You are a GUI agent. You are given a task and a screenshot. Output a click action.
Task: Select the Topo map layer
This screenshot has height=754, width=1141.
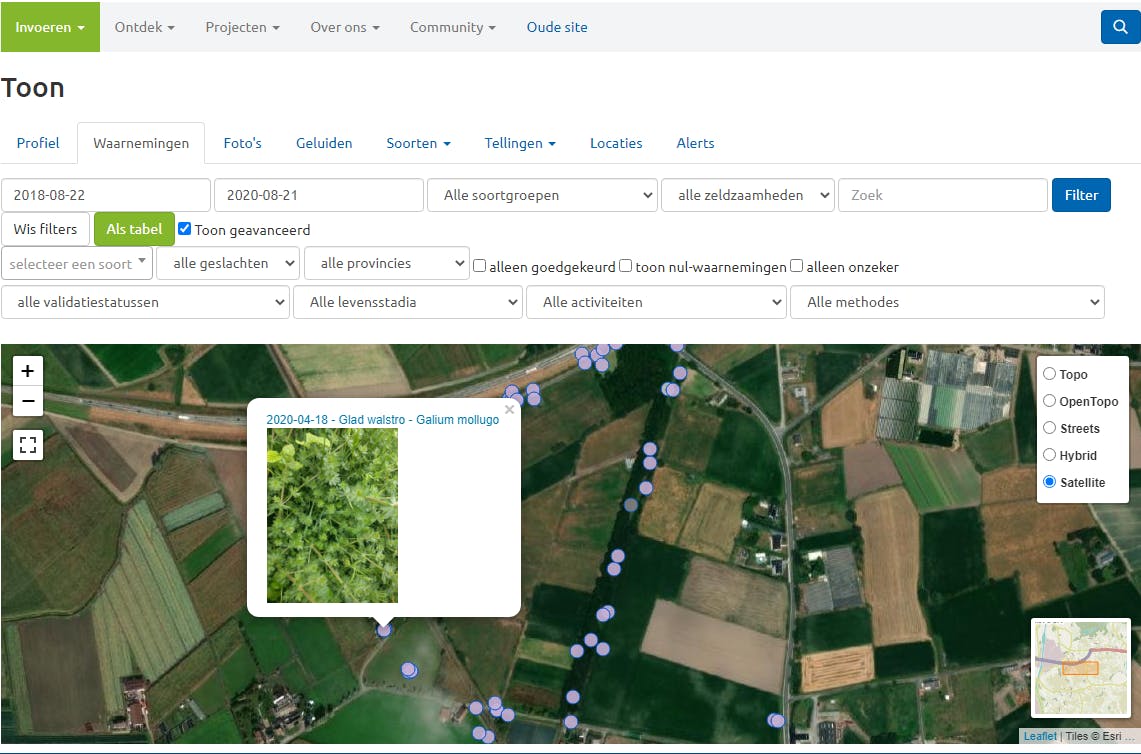(1049, 373)
